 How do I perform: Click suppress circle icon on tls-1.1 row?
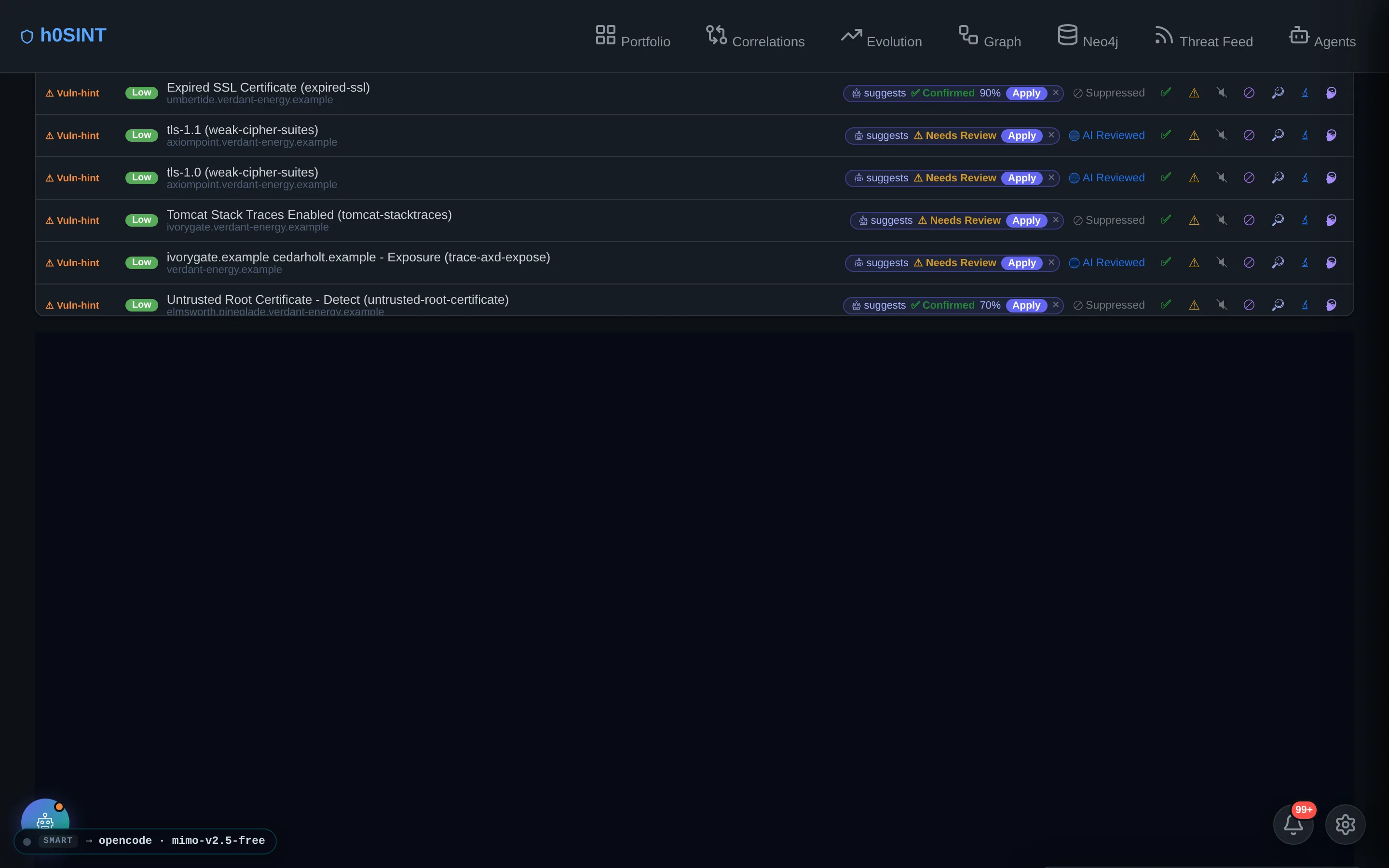(1249, 136)
